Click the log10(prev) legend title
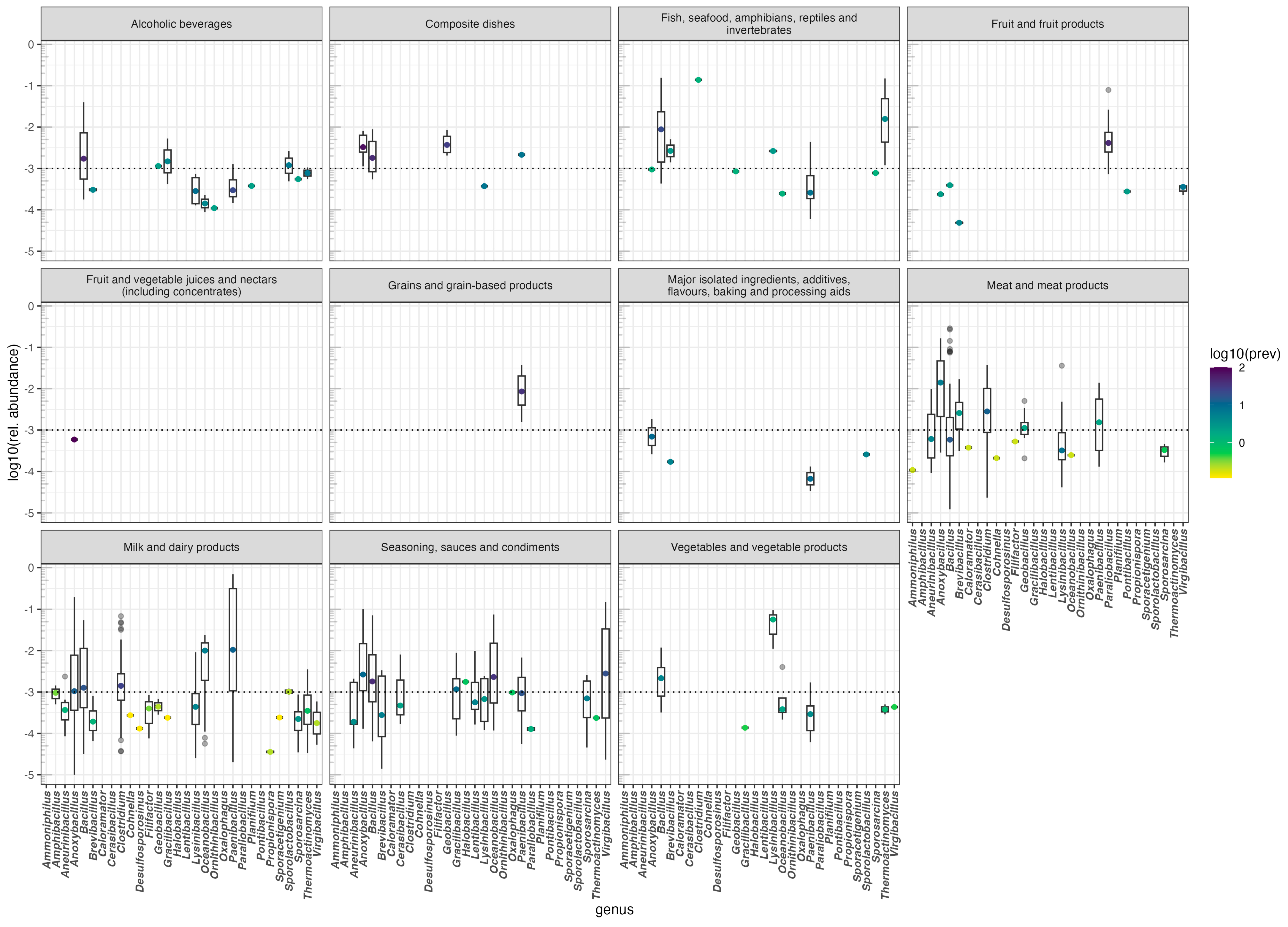1288x927 pixels. [1244, 354]
